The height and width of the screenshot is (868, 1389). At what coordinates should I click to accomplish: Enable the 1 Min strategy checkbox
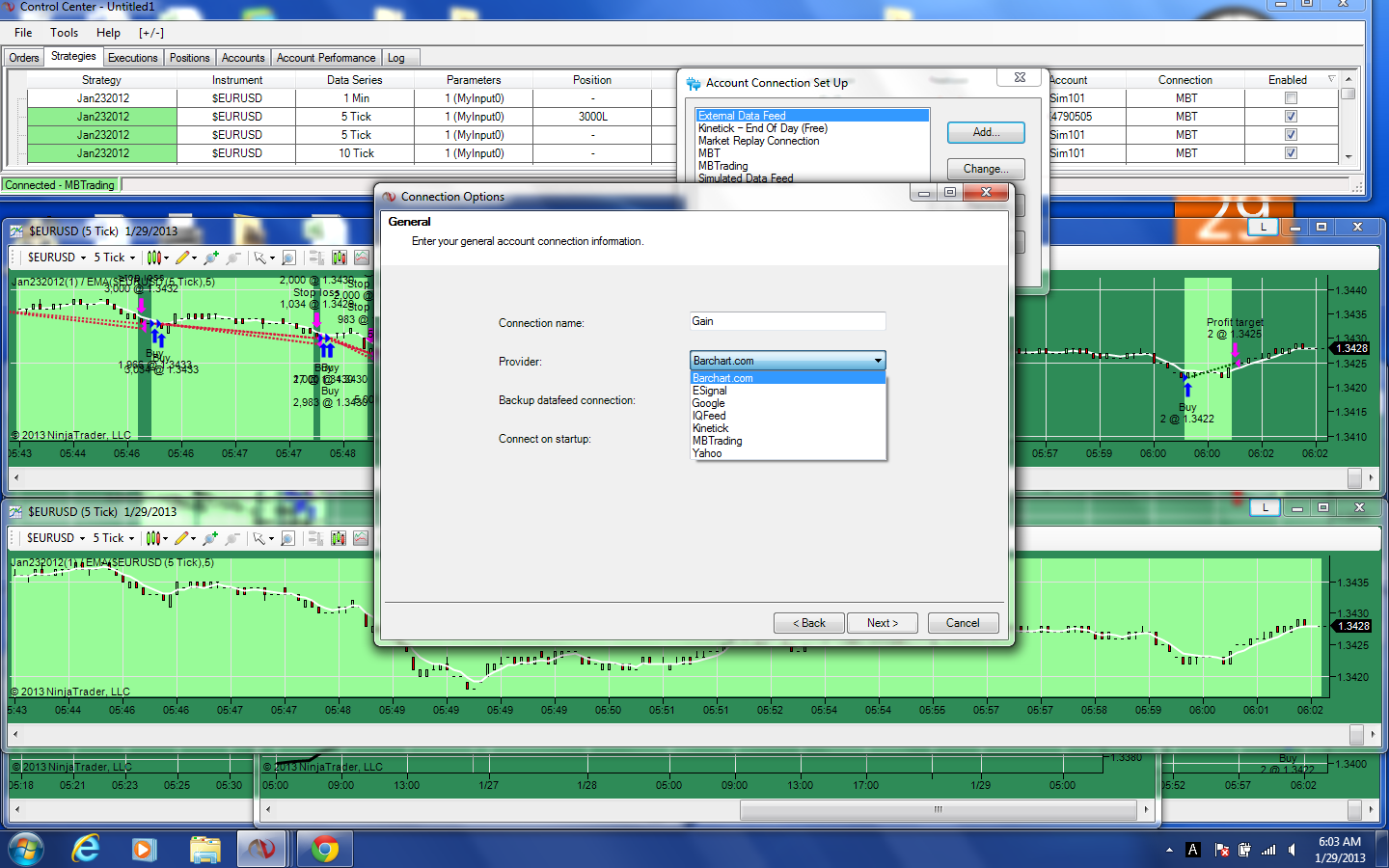tap(1291, 98)
